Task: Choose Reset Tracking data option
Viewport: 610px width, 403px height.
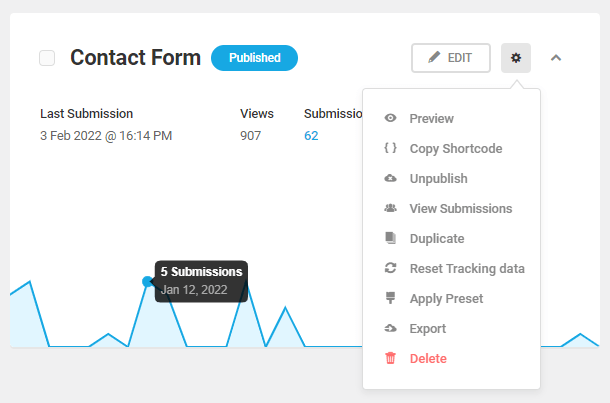Action: tap(467, 268)
